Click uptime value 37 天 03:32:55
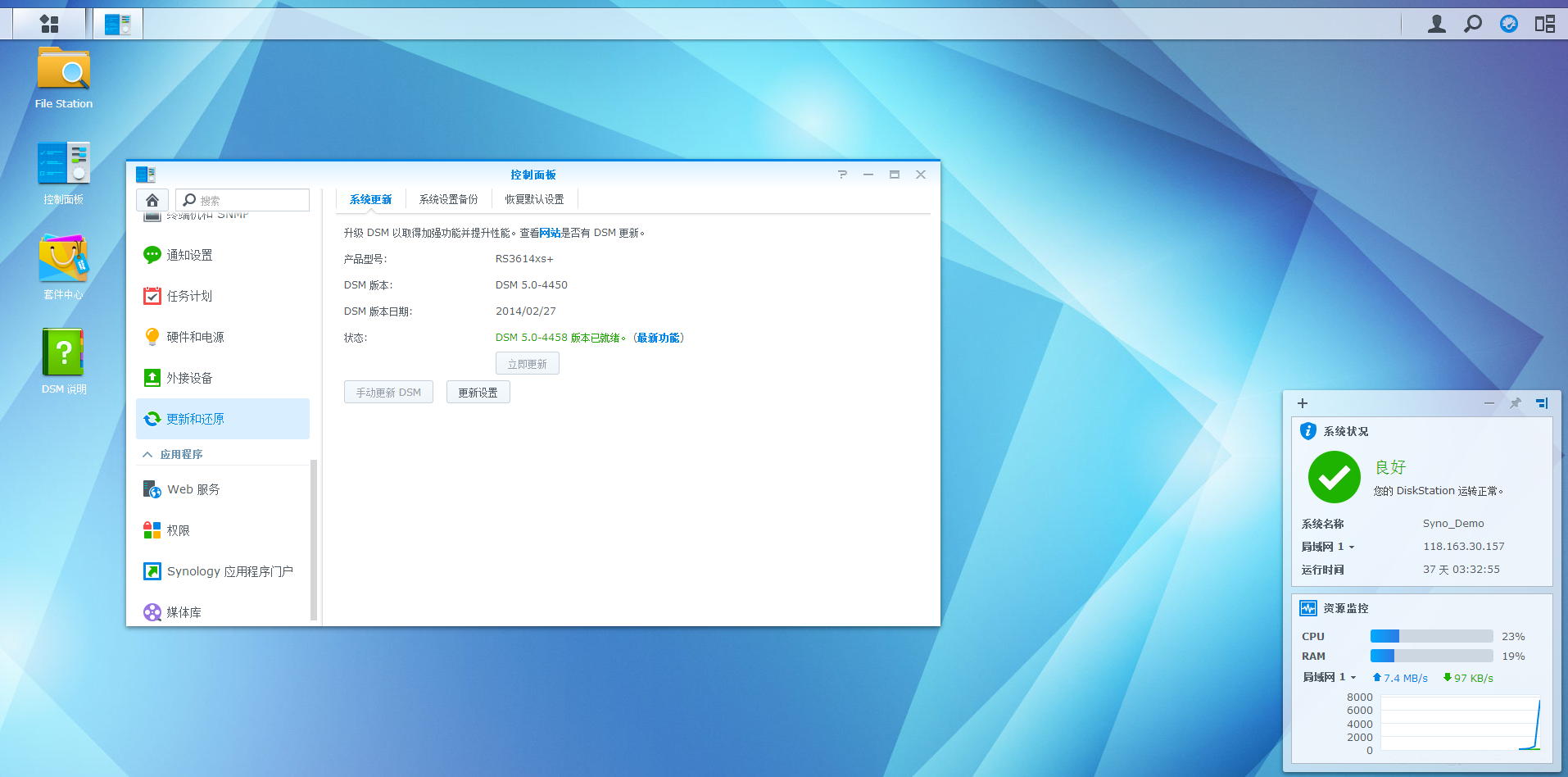Viewport: 1568px width, 777px height. (1462, 570)
